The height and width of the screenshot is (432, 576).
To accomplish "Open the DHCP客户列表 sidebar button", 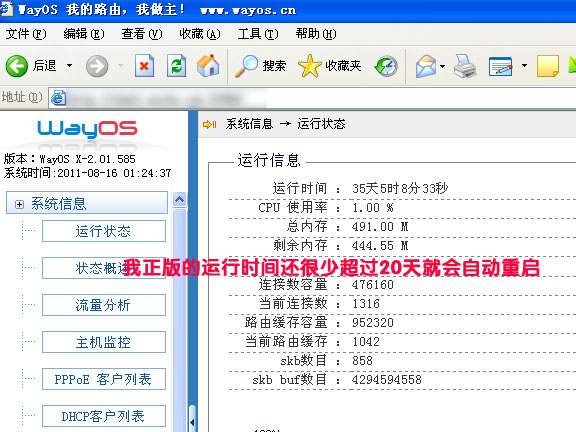I will (x=104, y=416).
